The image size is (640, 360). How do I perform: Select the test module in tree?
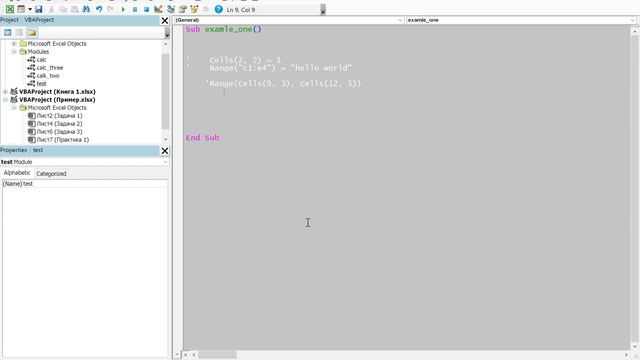(x=41, y=84)
